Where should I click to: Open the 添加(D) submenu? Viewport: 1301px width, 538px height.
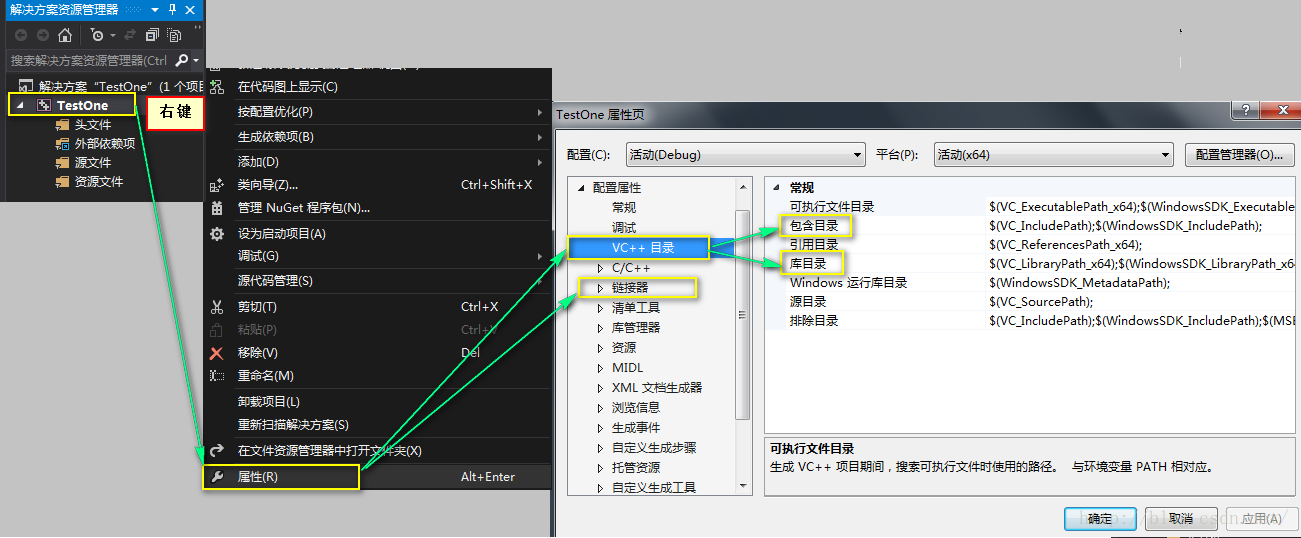click(x=378, y=162)
